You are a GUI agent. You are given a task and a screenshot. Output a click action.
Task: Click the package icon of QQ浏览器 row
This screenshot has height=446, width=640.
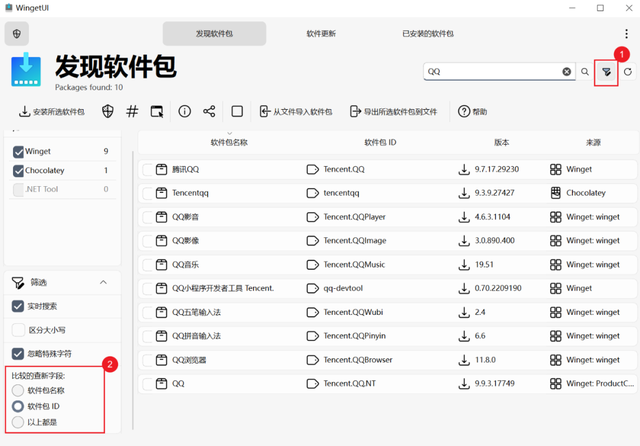point(162,360)
